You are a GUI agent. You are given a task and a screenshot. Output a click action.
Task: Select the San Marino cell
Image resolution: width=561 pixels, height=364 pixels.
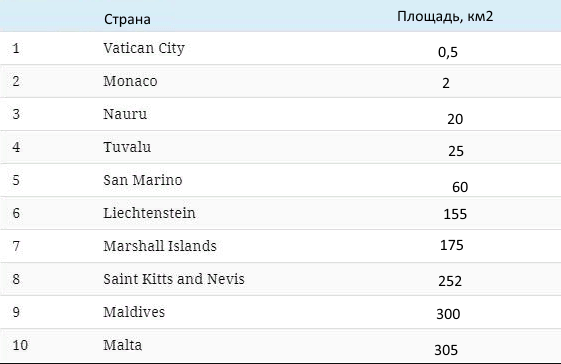[x=143, y=180]
